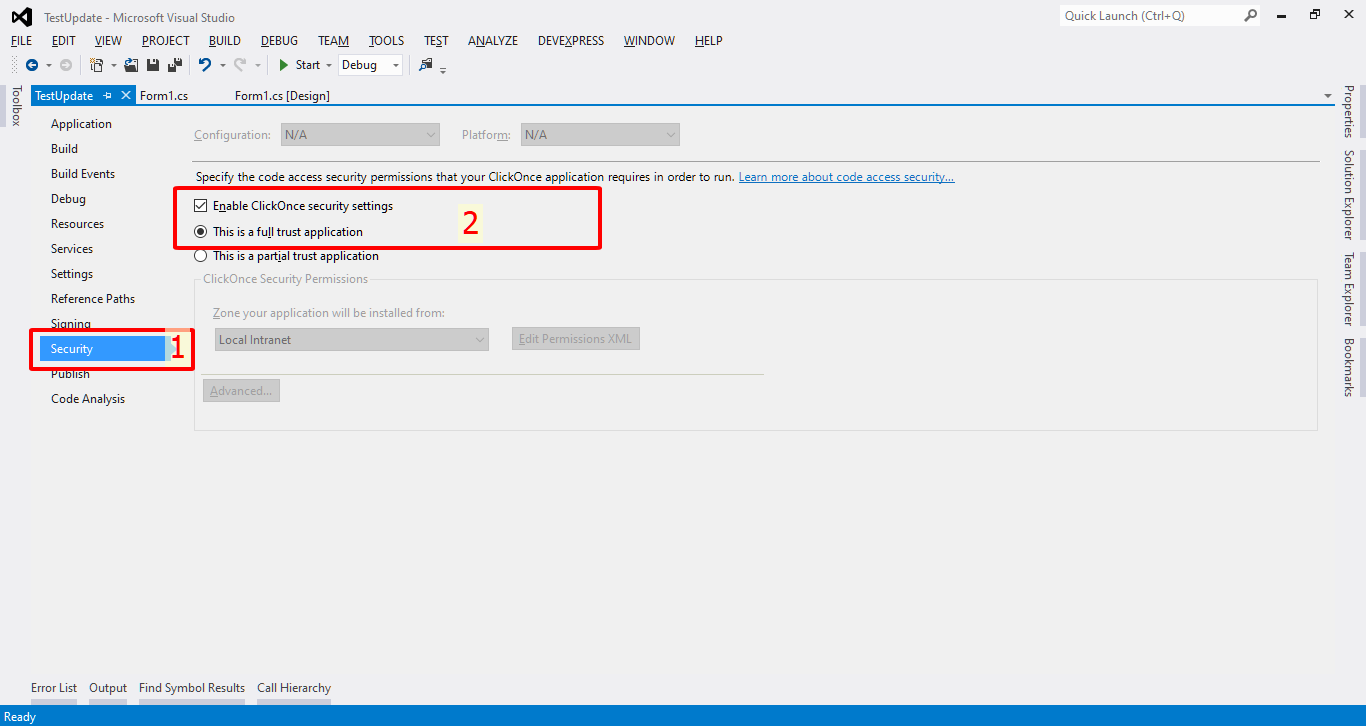Toggle Enable ClickOnce security settings checkbox
The height and width of the screenshot is (726, 1366).
pyautogui.click(x=200, y=206)
